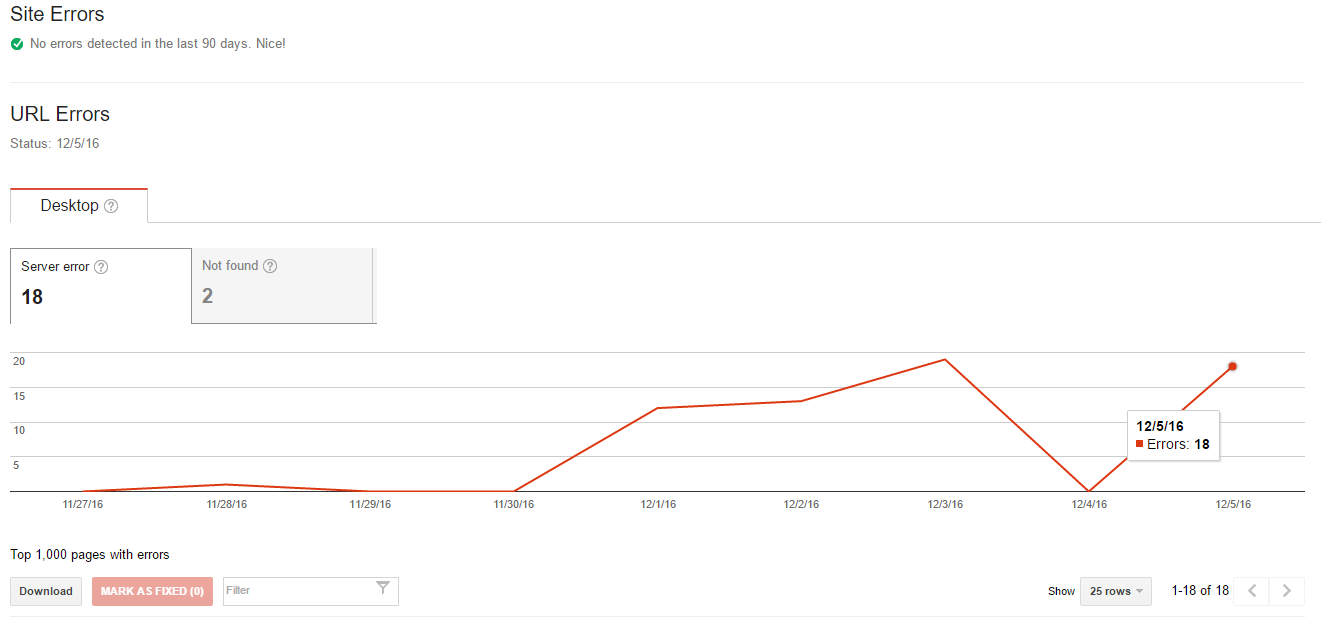Click the 'Status: 12/5/16' text
Viewport: 1337px width, 619px height.
coord(55,144)
